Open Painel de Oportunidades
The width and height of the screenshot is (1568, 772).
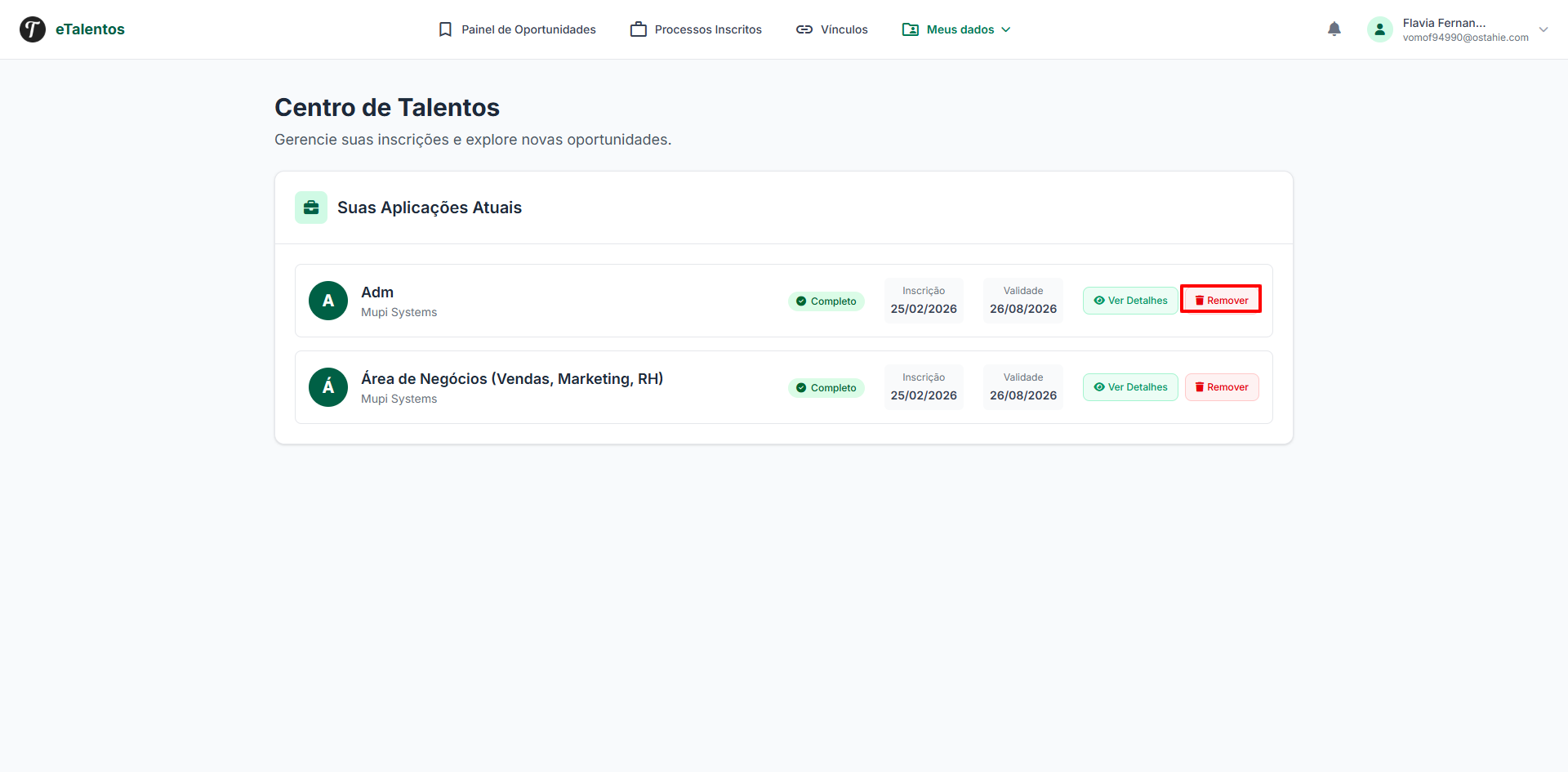[x=528, y=29]
